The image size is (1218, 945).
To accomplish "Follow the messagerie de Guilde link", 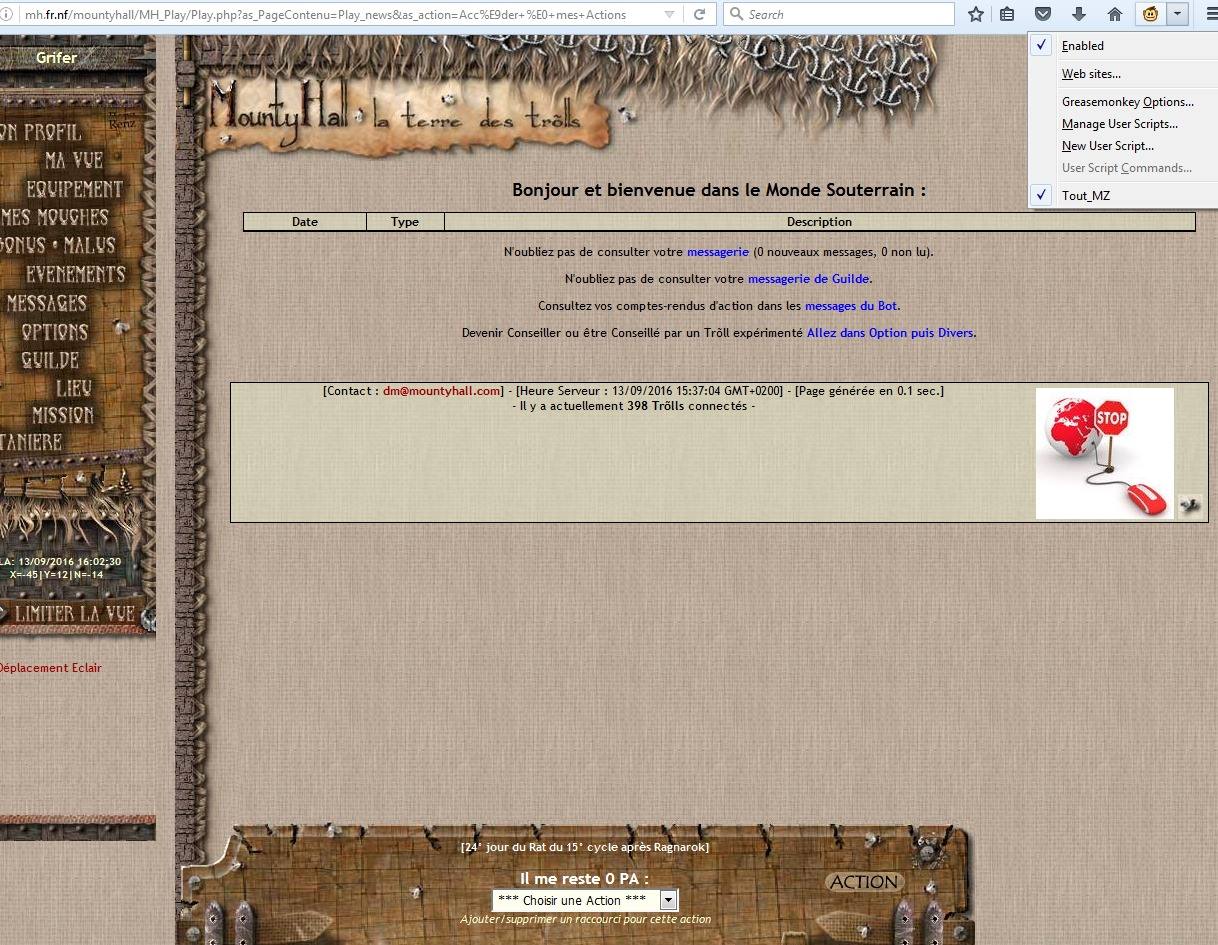I will 808,279.
